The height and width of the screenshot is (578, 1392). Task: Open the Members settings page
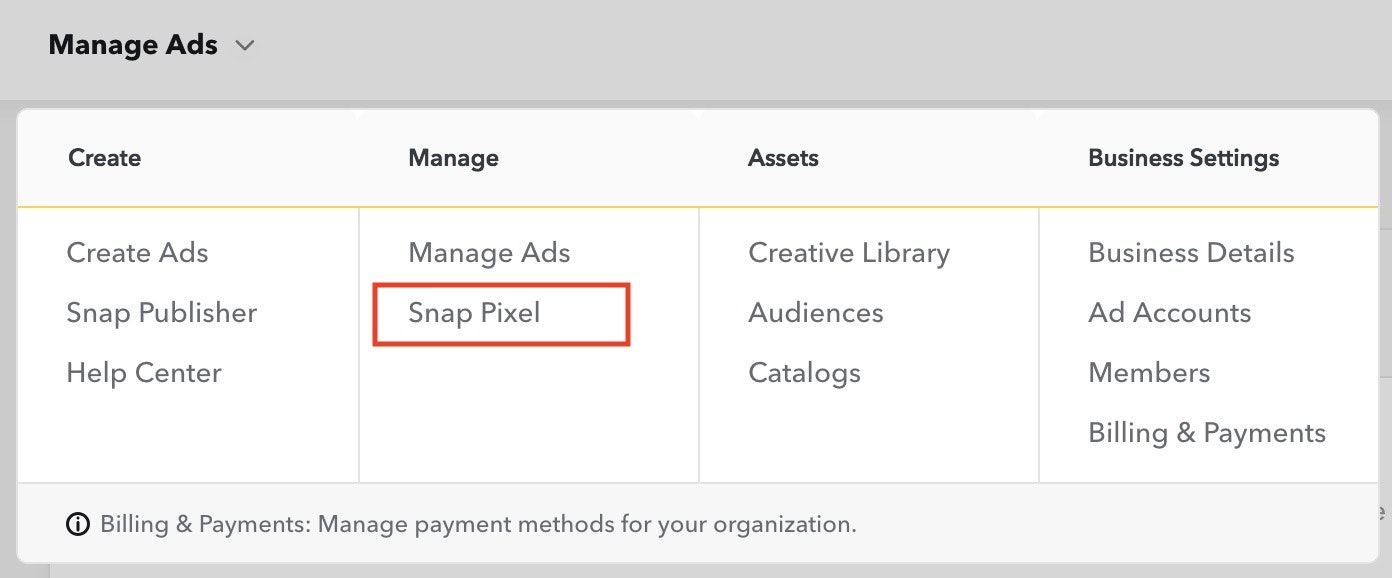click(1149, 373)
